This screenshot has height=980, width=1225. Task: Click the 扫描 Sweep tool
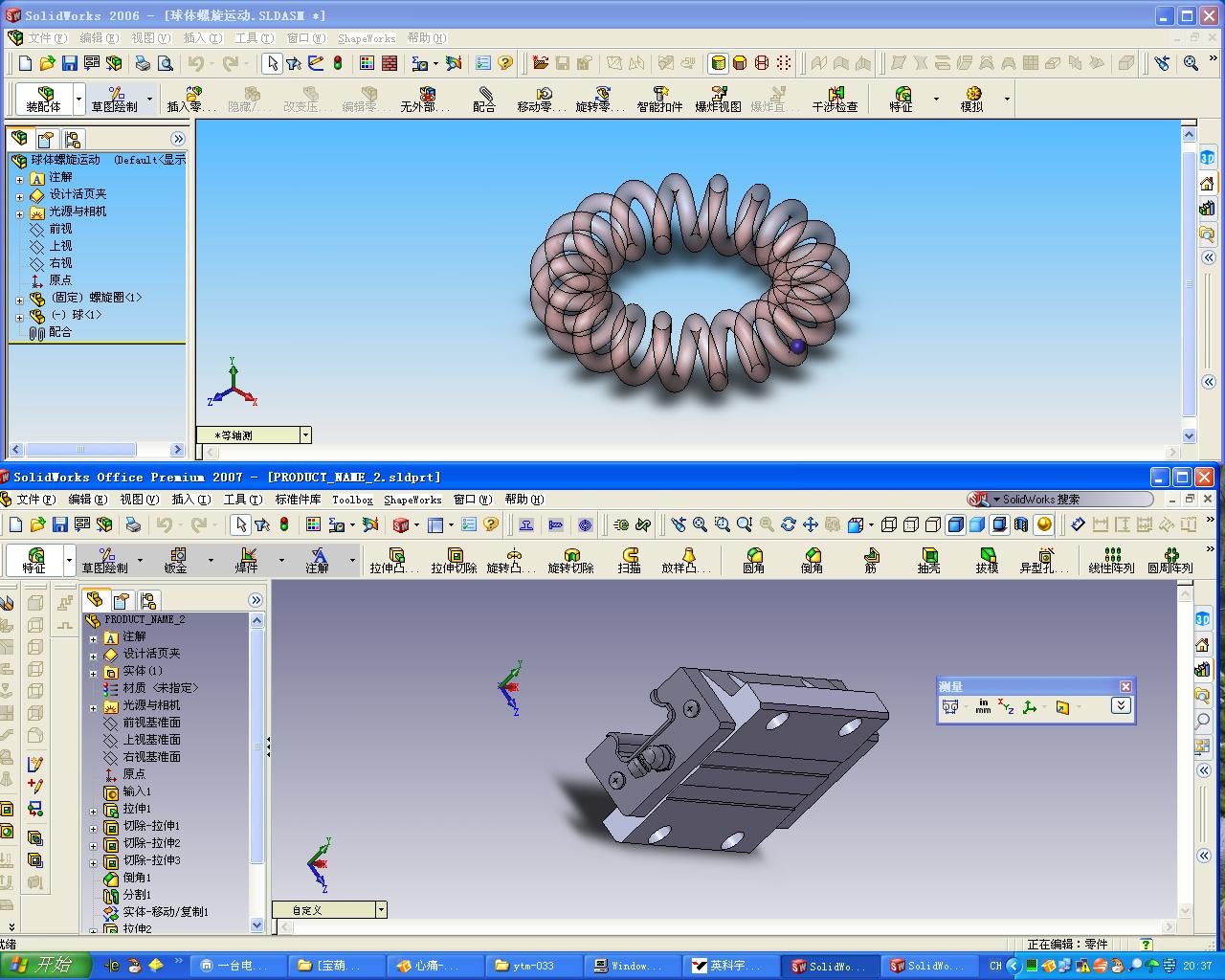click(x=630, y=560)
